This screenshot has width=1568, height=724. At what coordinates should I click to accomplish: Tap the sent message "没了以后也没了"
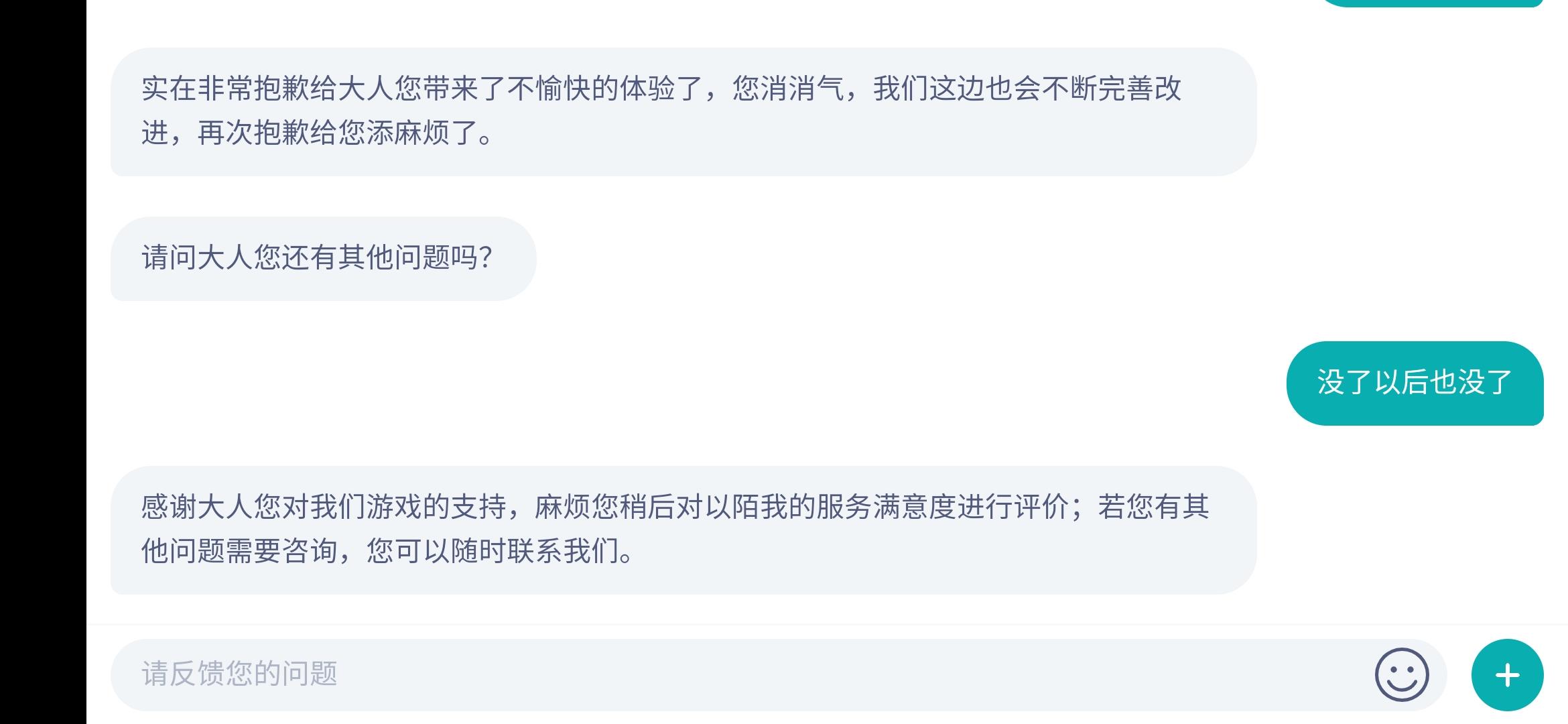coord(1415,383)
